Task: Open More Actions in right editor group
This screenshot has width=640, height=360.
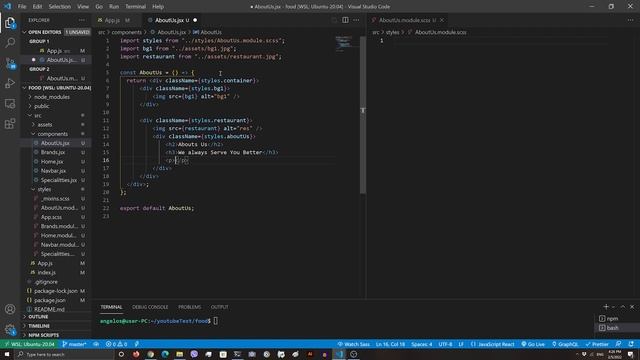Action: [x=631, y=20]
